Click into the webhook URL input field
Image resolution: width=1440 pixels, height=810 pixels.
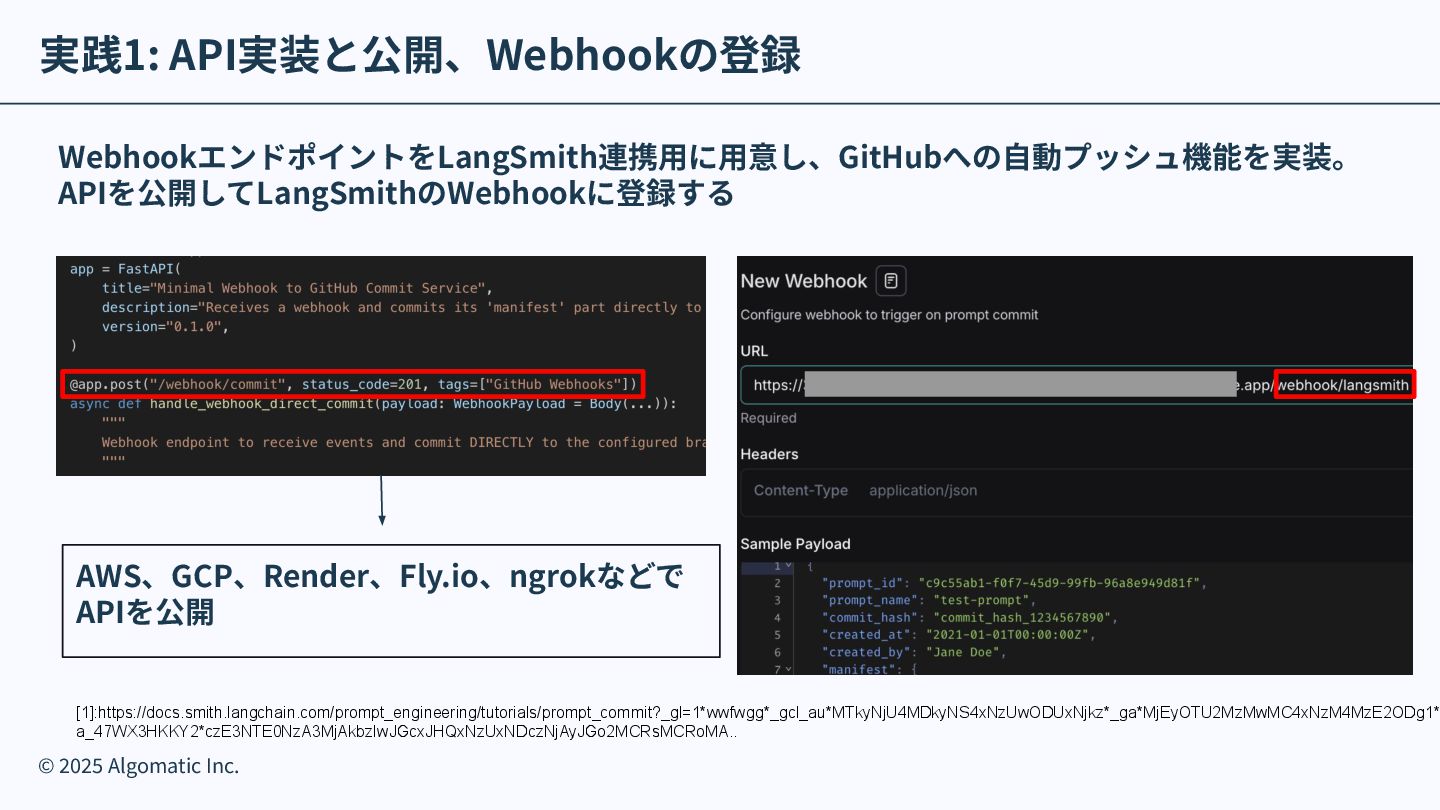(x=1077, y=385)
